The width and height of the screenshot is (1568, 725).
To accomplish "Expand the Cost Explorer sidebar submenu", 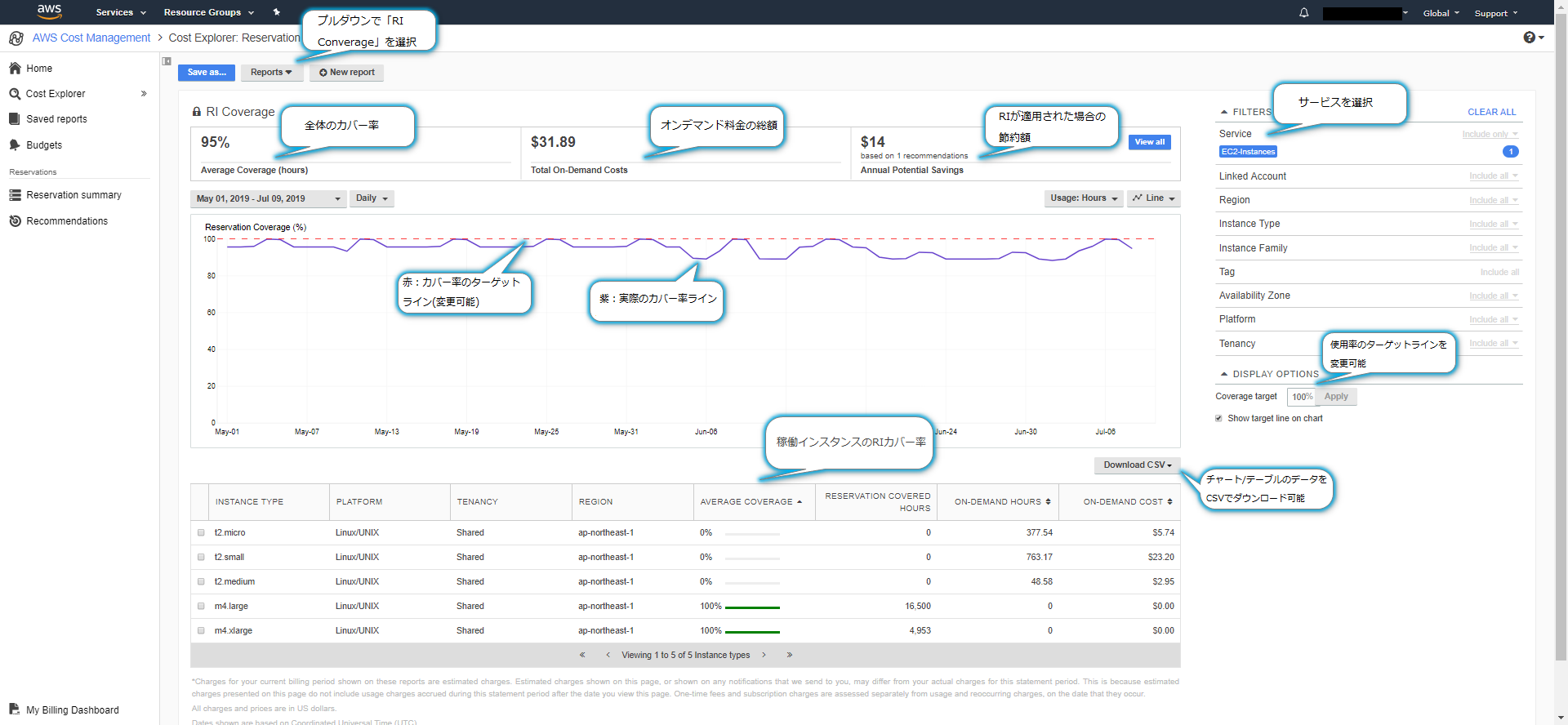I will [x=144, y=94].
